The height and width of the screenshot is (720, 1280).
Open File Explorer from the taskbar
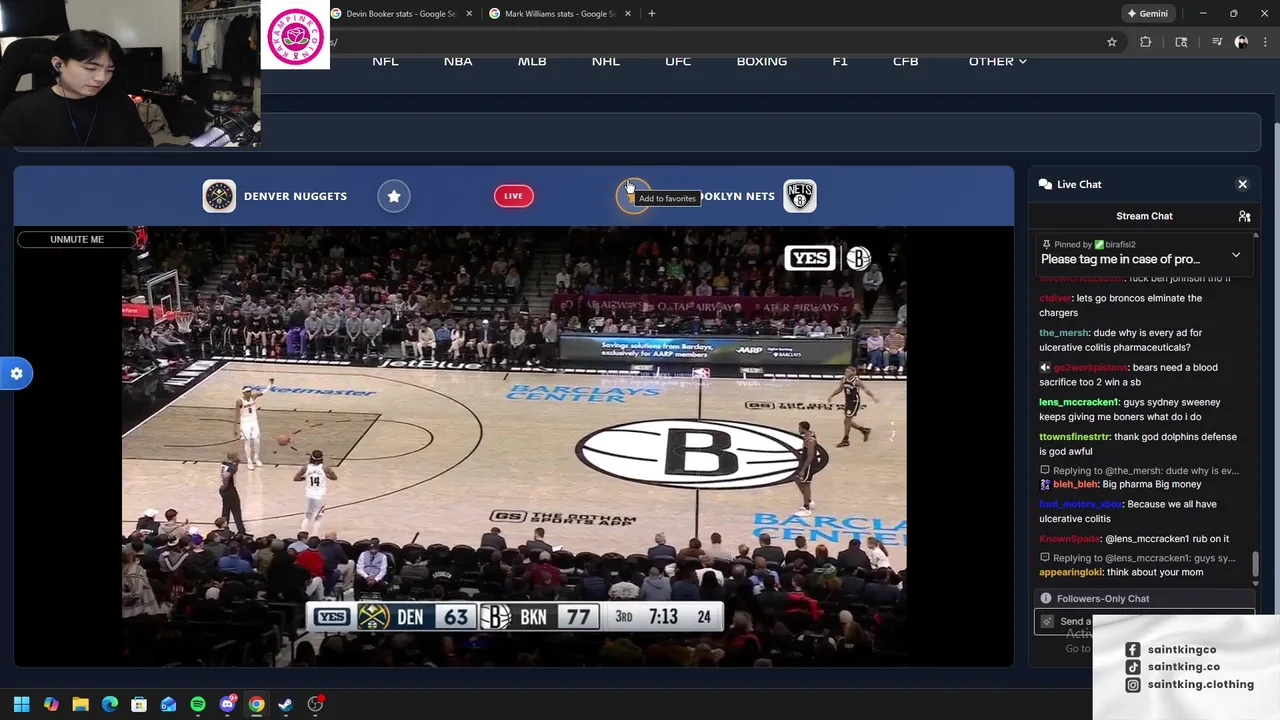[x=80, y=704]
